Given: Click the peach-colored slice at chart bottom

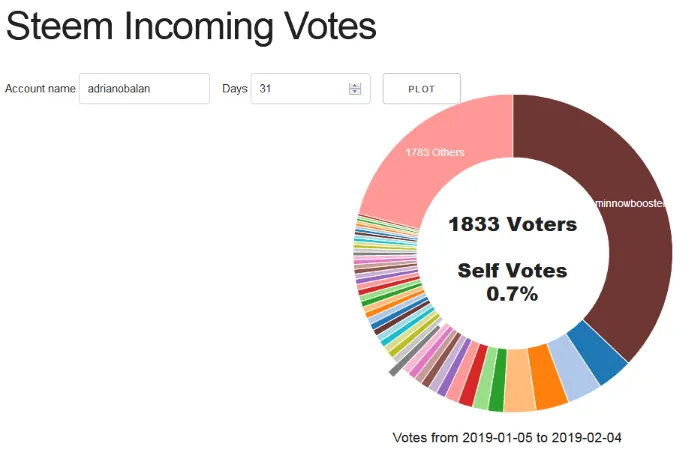Looking at the screenshot, I should [x=519, y=380].
